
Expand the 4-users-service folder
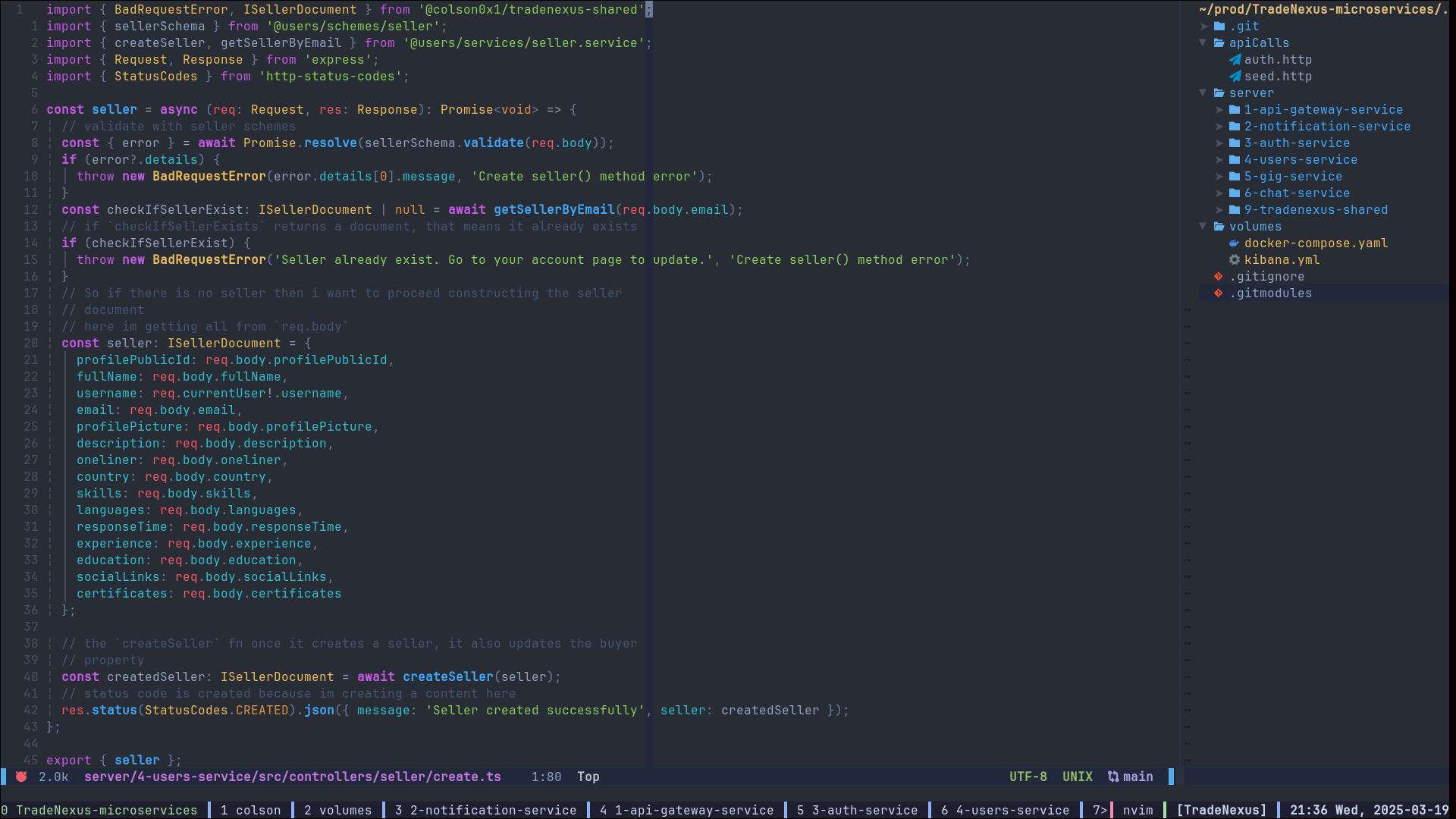[1219, 160]
